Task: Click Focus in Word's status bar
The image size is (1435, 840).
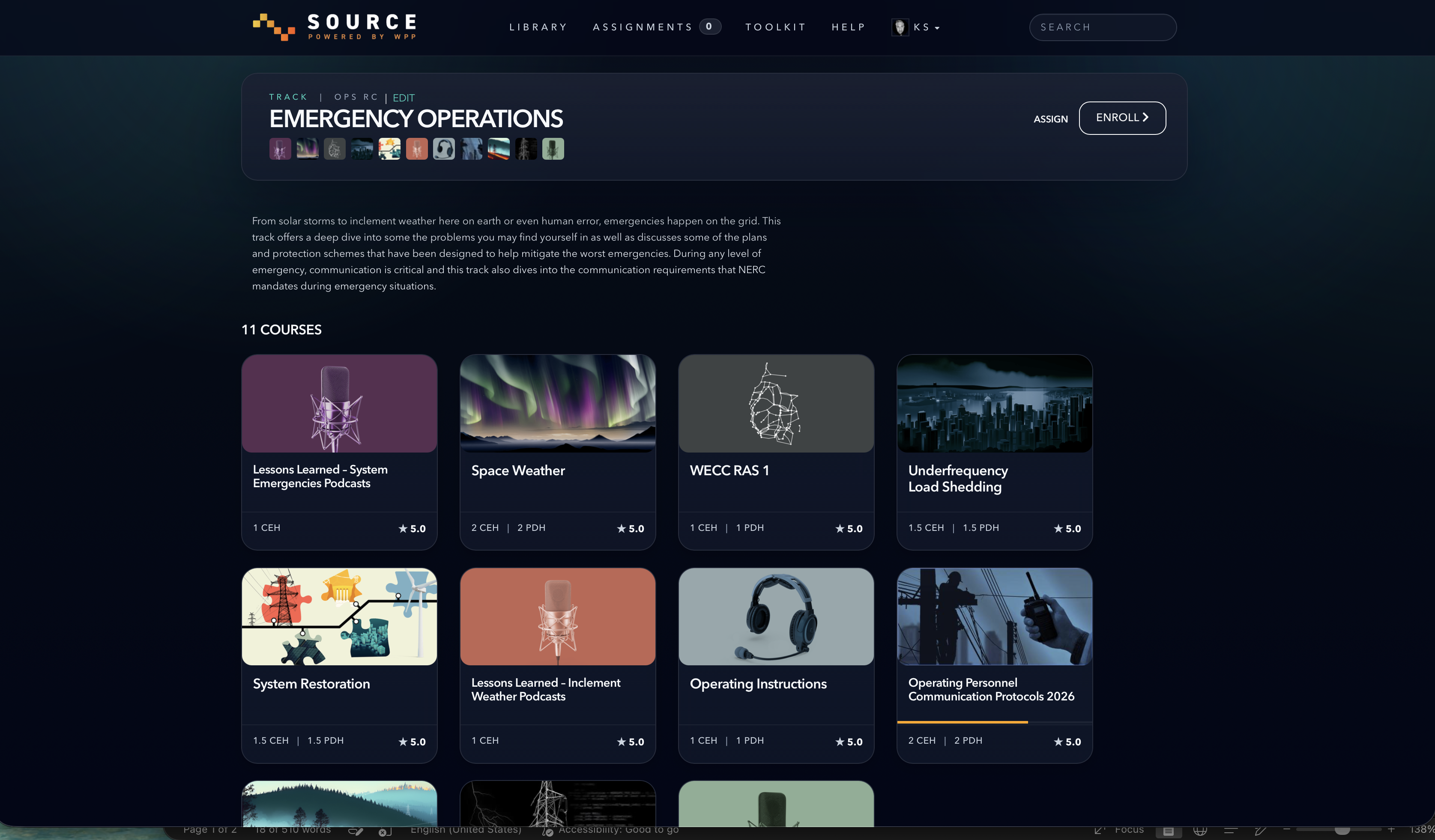Action: (1129, 830)
